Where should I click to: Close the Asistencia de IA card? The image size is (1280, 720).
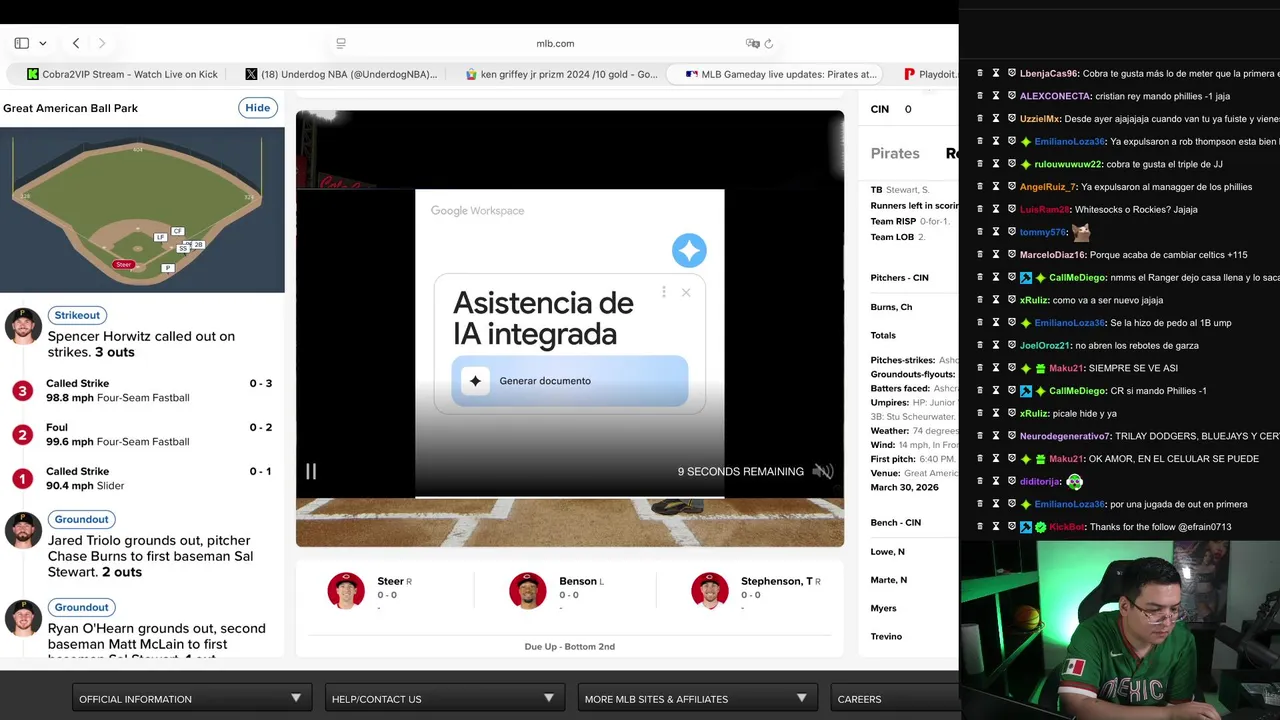686,292
